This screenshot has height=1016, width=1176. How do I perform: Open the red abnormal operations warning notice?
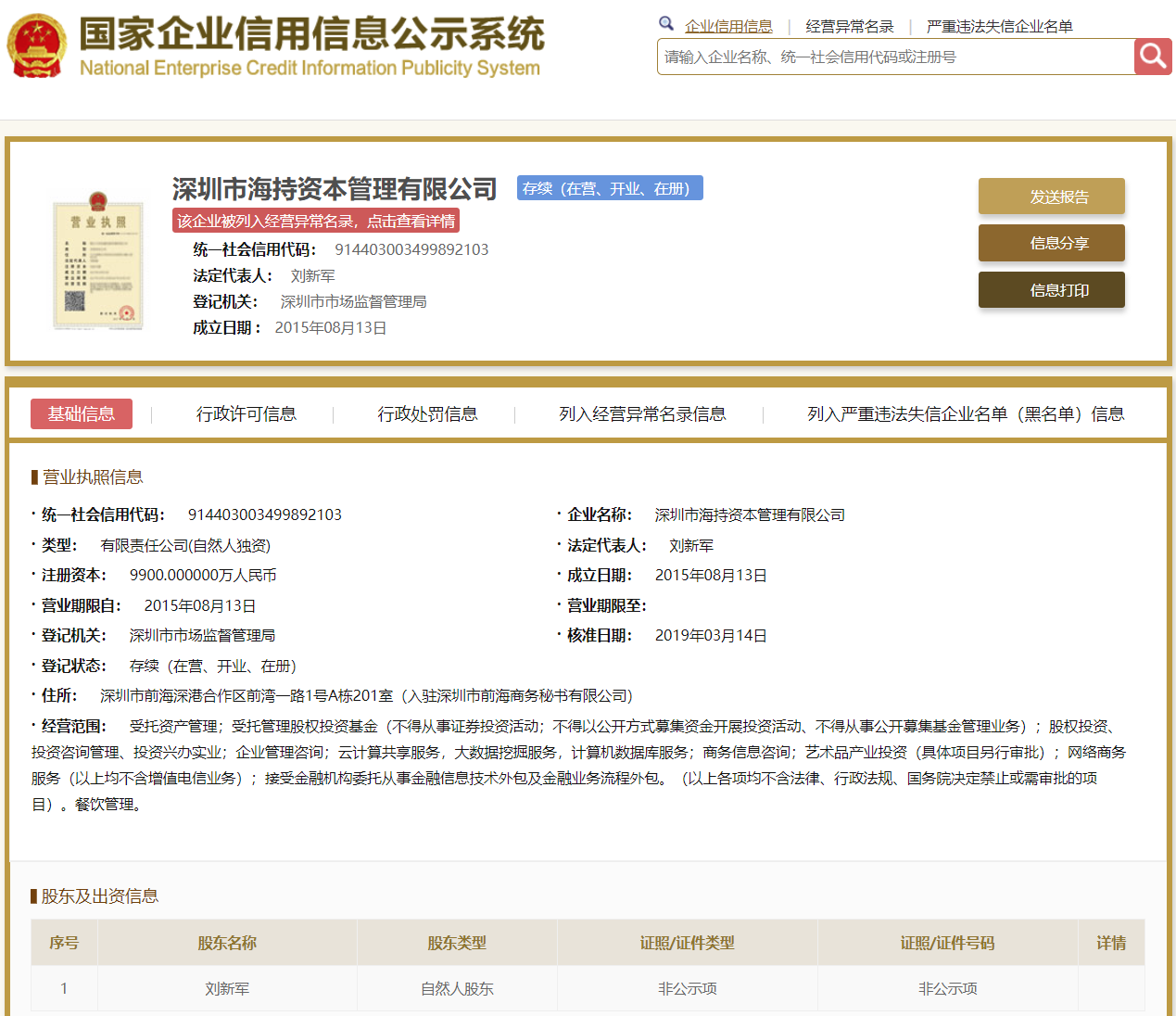click(x=316, y=221)
